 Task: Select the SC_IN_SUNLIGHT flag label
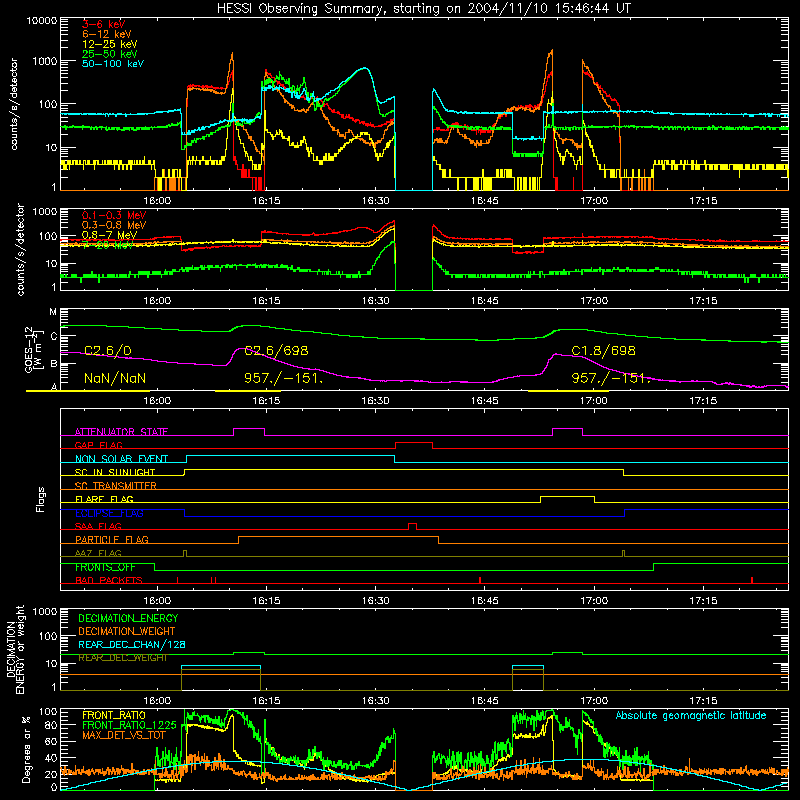[x=115, y=472]
